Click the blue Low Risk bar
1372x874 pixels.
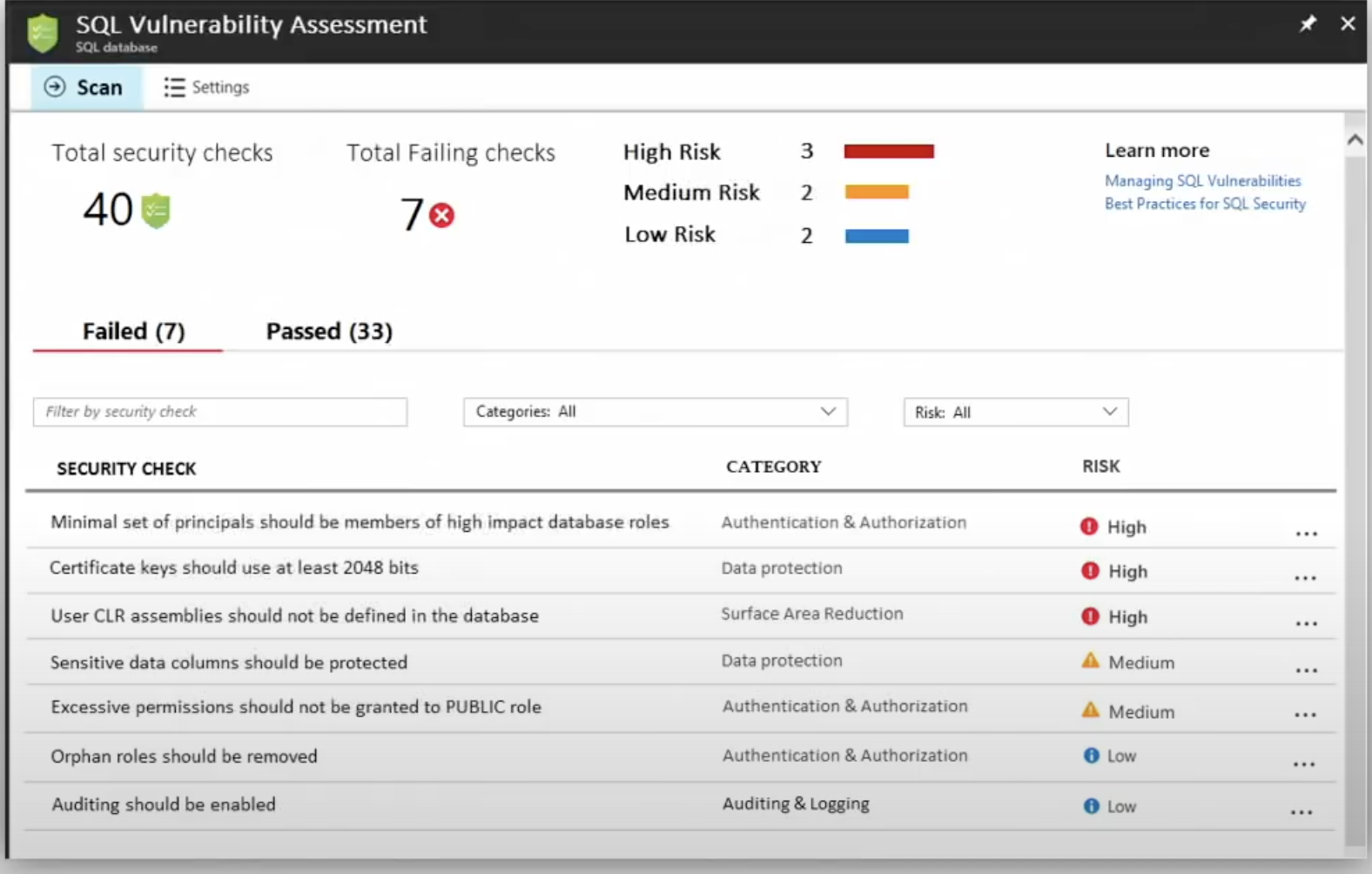coord(877,236)
